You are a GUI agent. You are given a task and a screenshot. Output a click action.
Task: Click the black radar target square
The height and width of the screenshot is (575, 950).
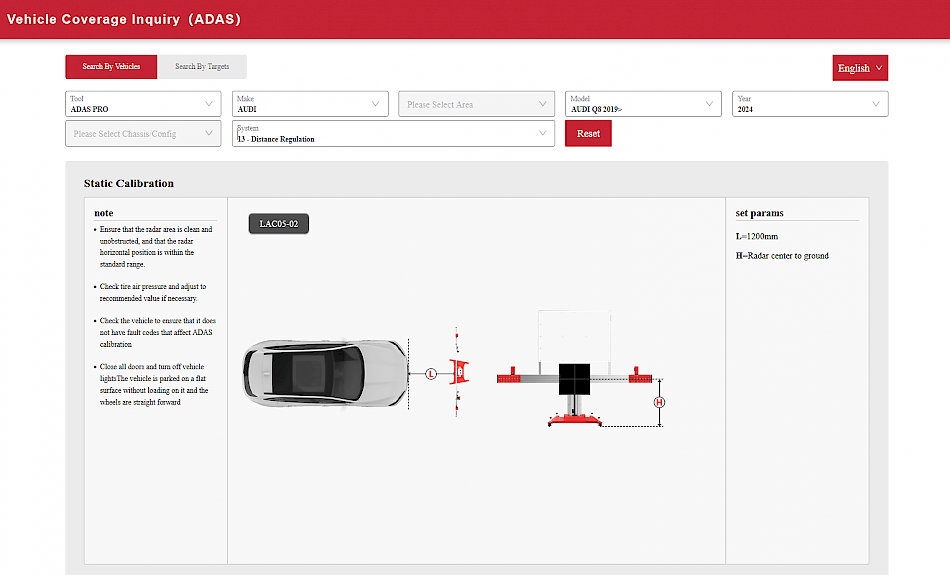(575, 376)
